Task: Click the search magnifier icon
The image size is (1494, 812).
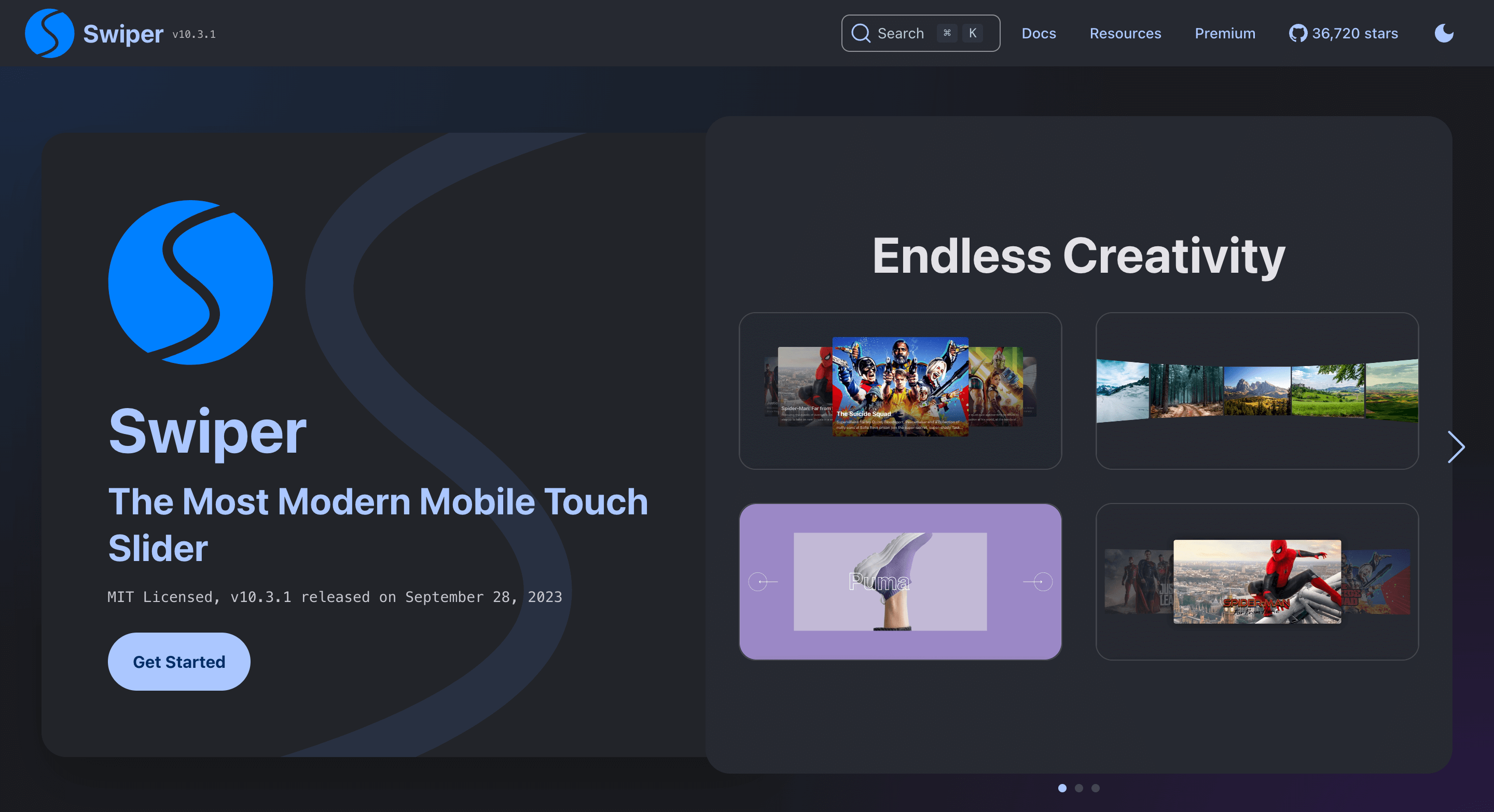Action: (x=861, y=33)
